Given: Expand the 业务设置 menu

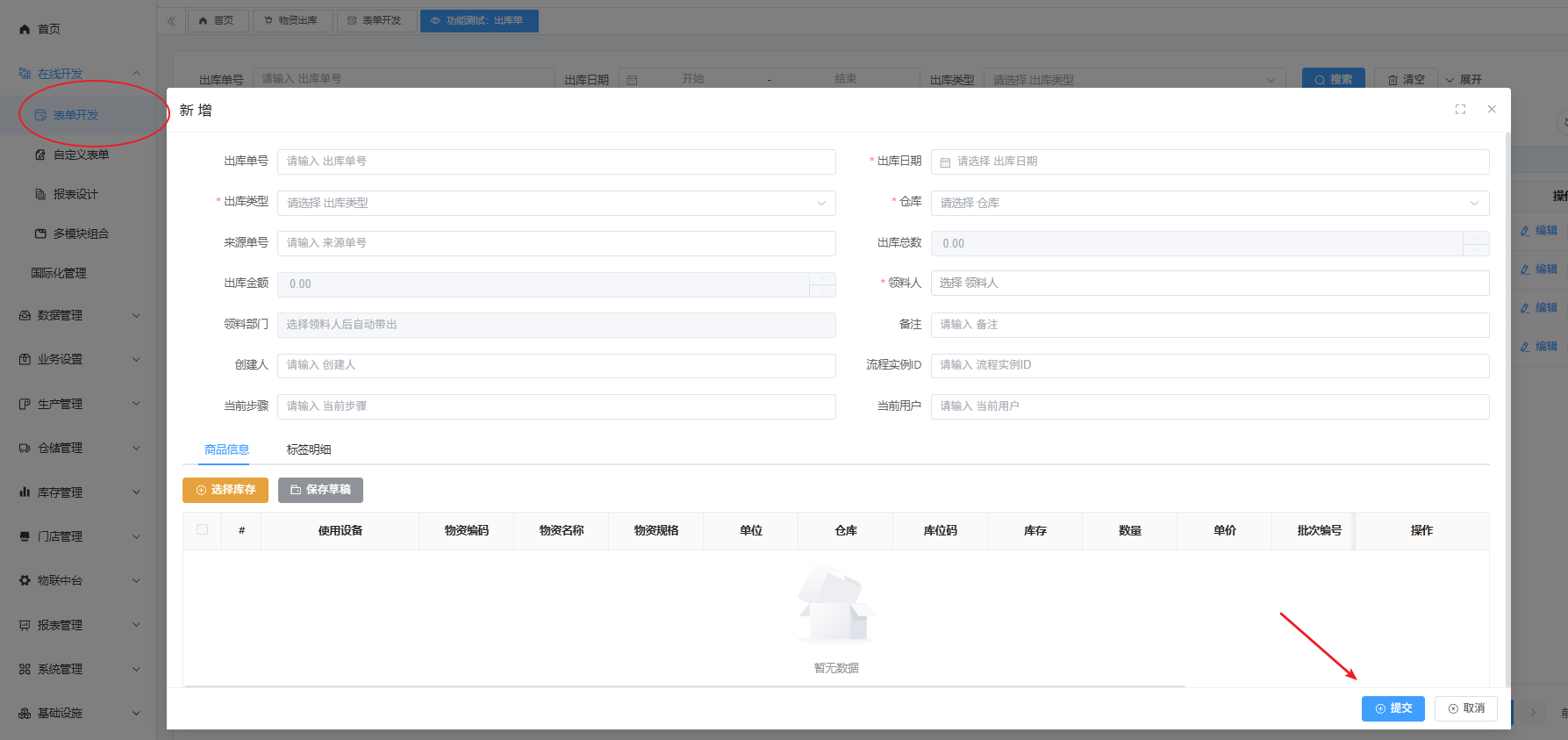Looking at the screenshot, I should (x=136, y=359).
